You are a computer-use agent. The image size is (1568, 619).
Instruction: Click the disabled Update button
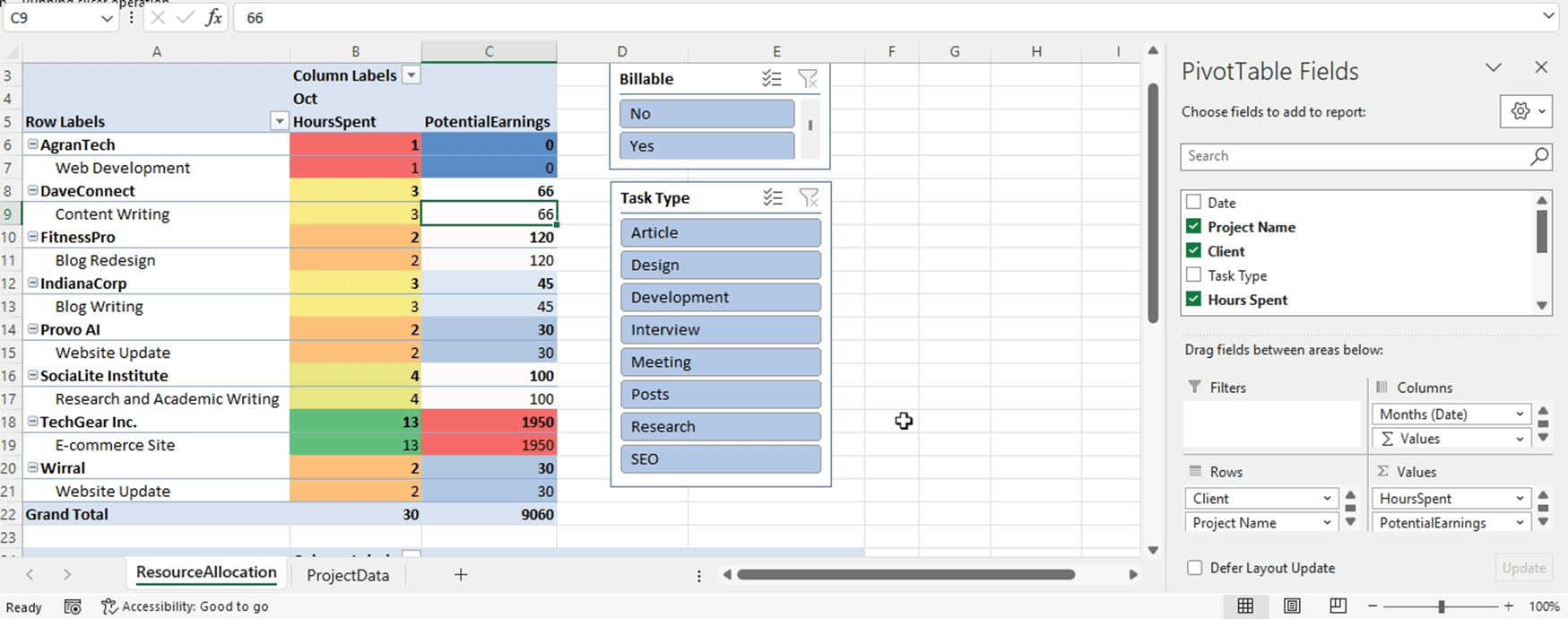[x=1523, y=568]
